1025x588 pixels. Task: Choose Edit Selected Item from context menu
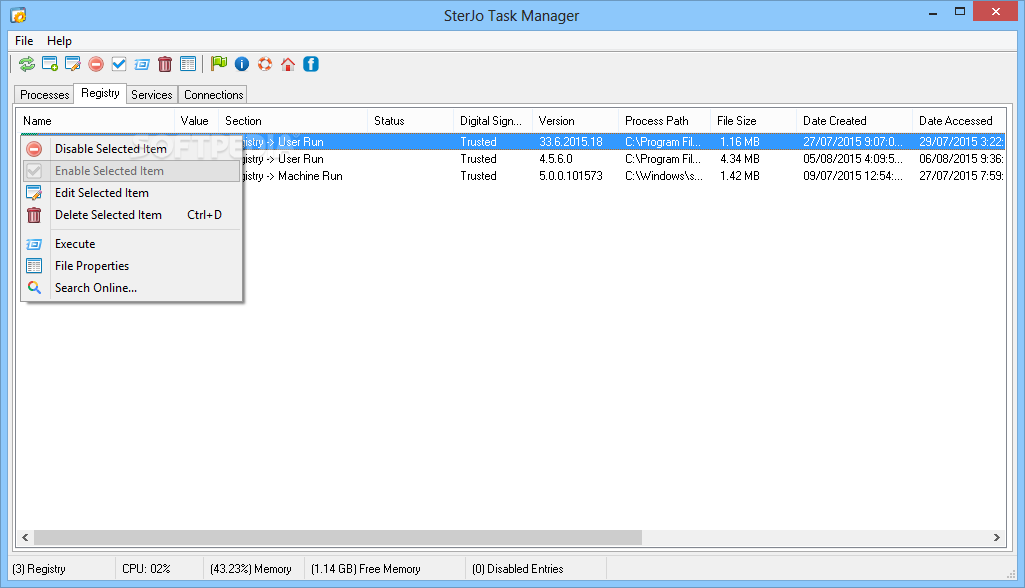(x=131, y=193)
